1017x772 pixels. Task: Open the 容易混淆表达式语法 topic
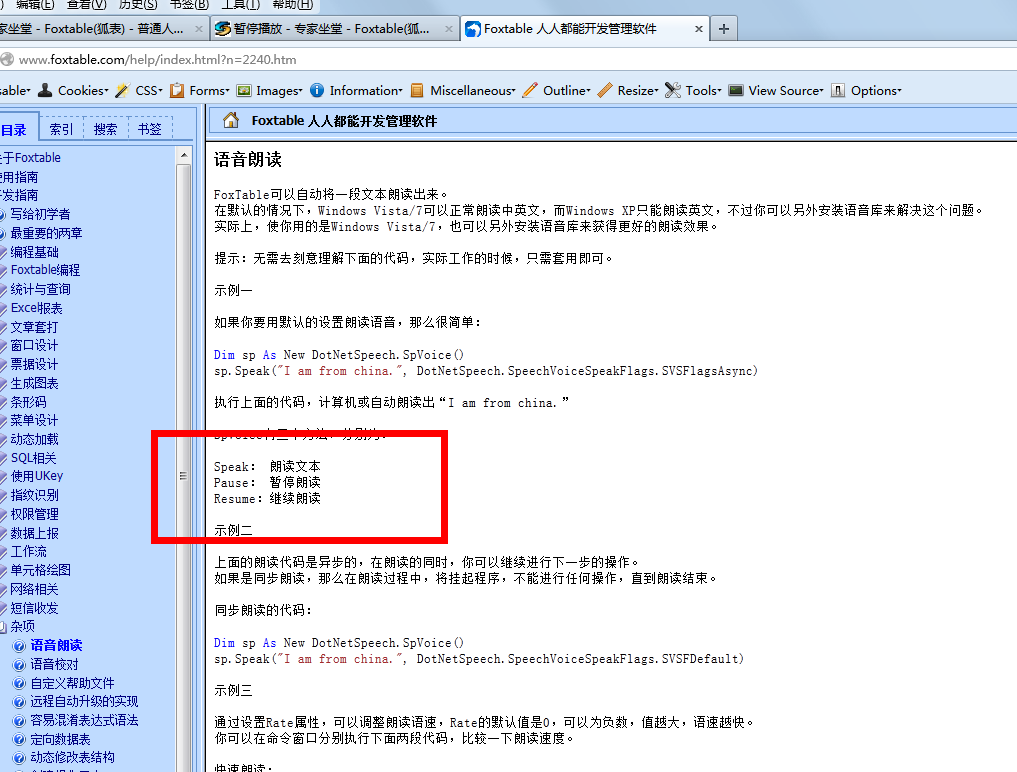[x=84, y=720]
